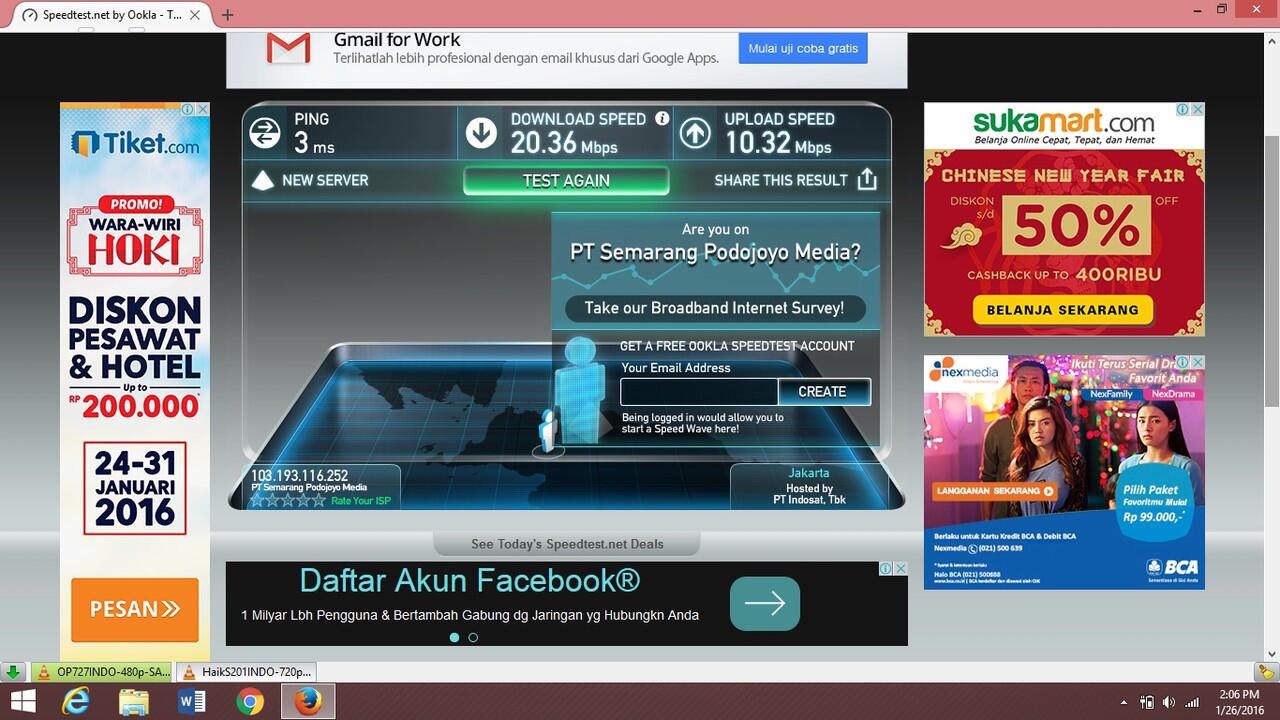Show hidden system tray icons

(x=1122, y=702)
